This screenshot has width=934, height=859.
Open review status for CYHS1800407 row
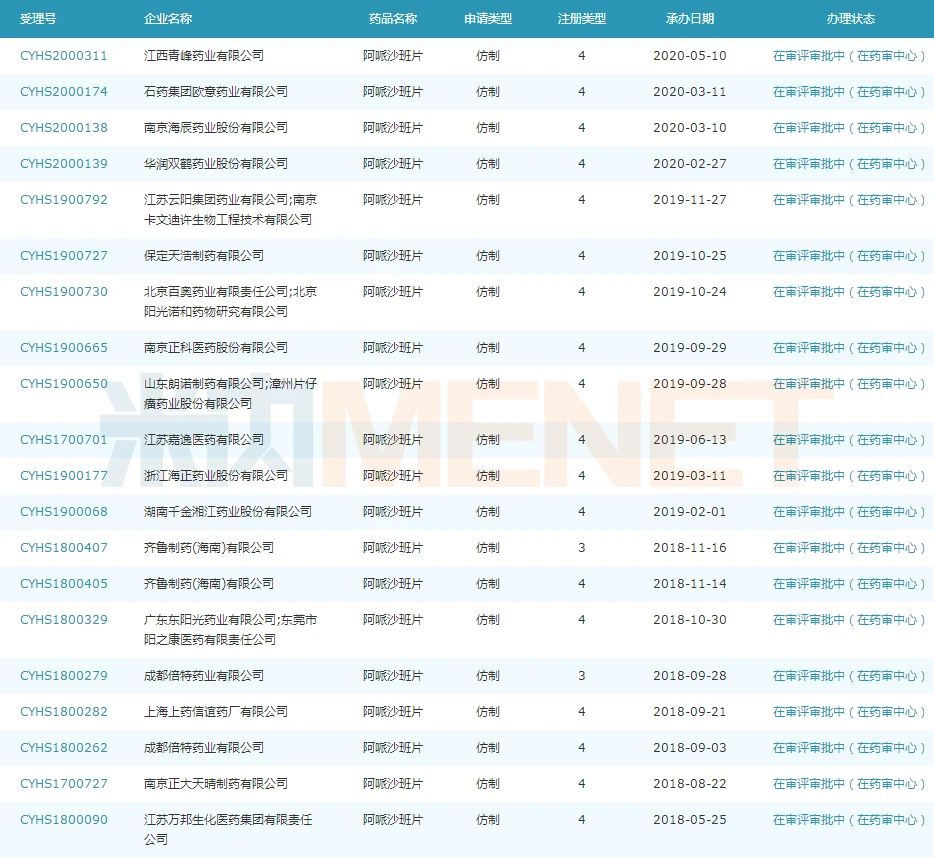click(849, 547)
